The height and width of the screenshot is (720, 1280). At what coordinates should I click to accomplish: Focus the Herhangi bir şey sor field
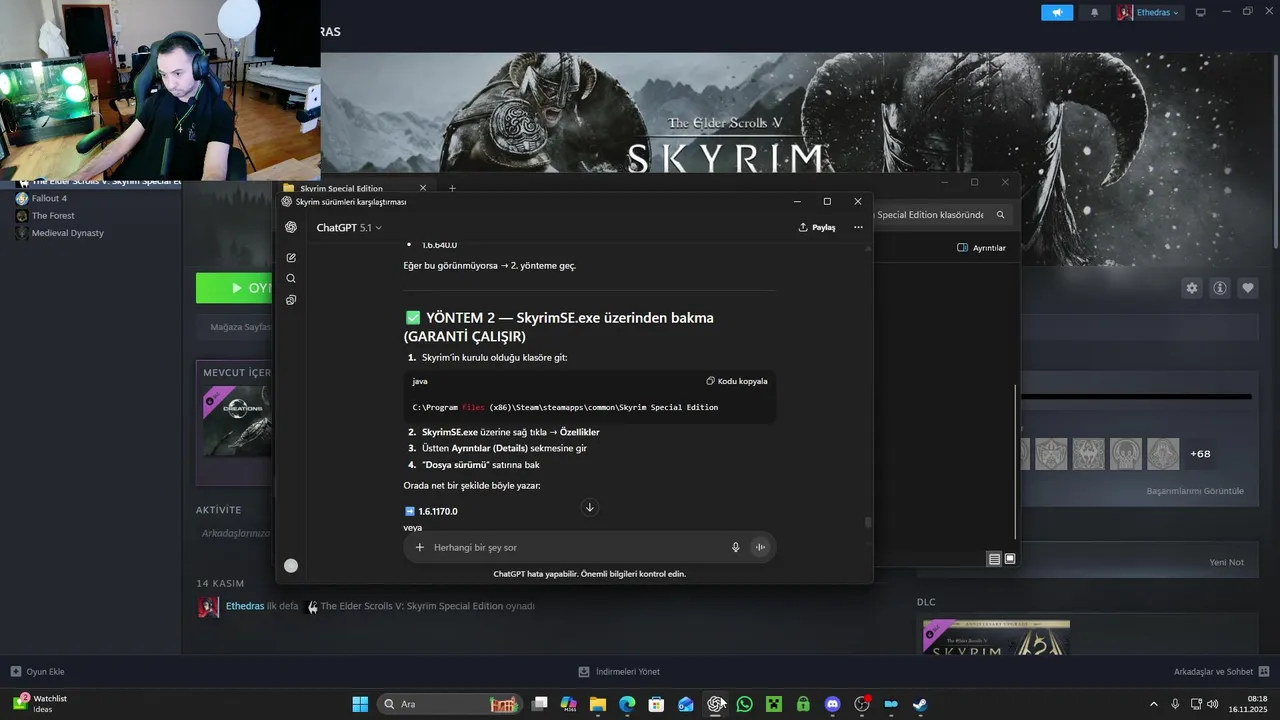click(x=575, y=547)
